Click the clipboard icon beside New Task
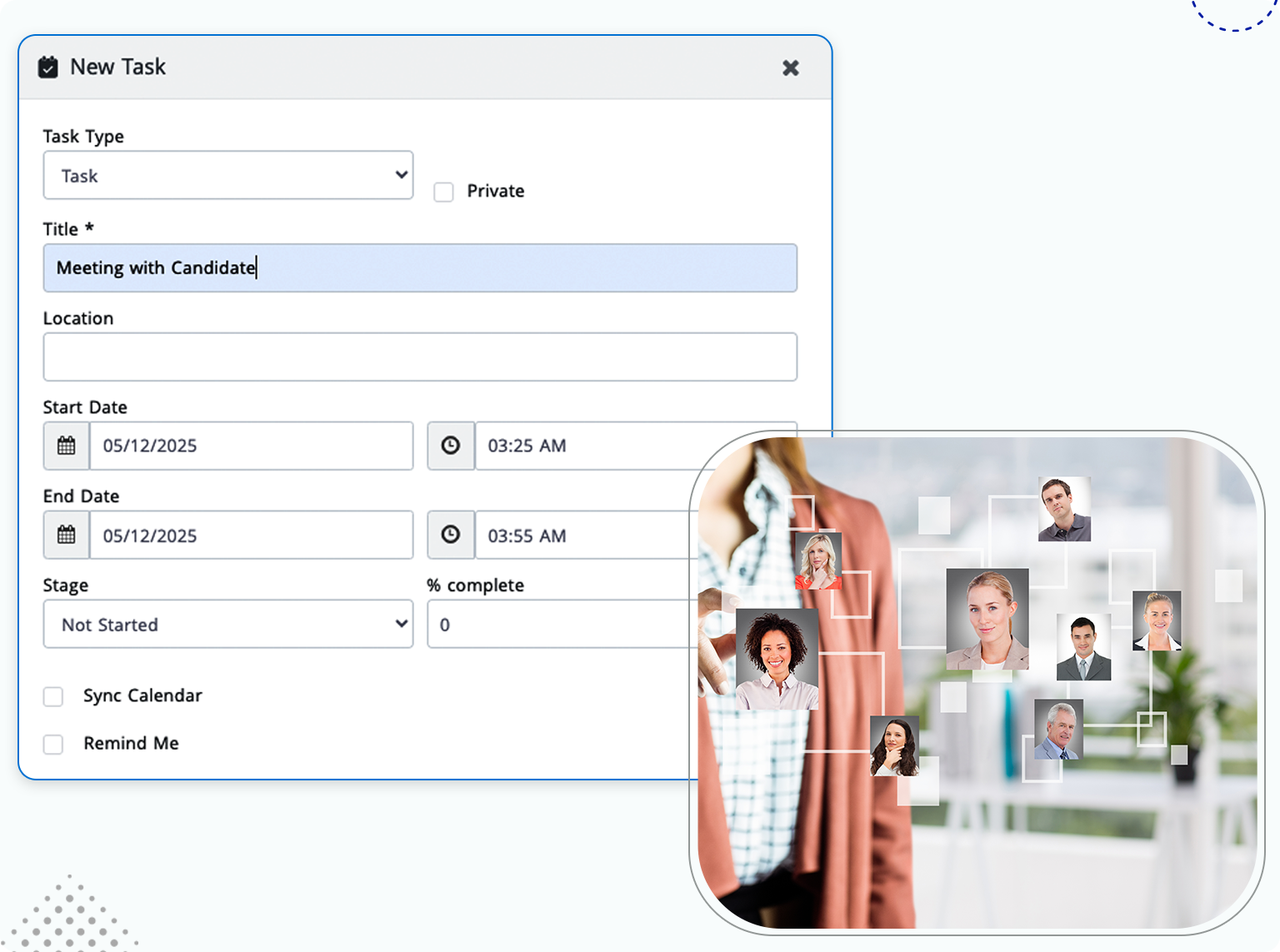Screen dimensions: 1280x952 tap(48, 67)
